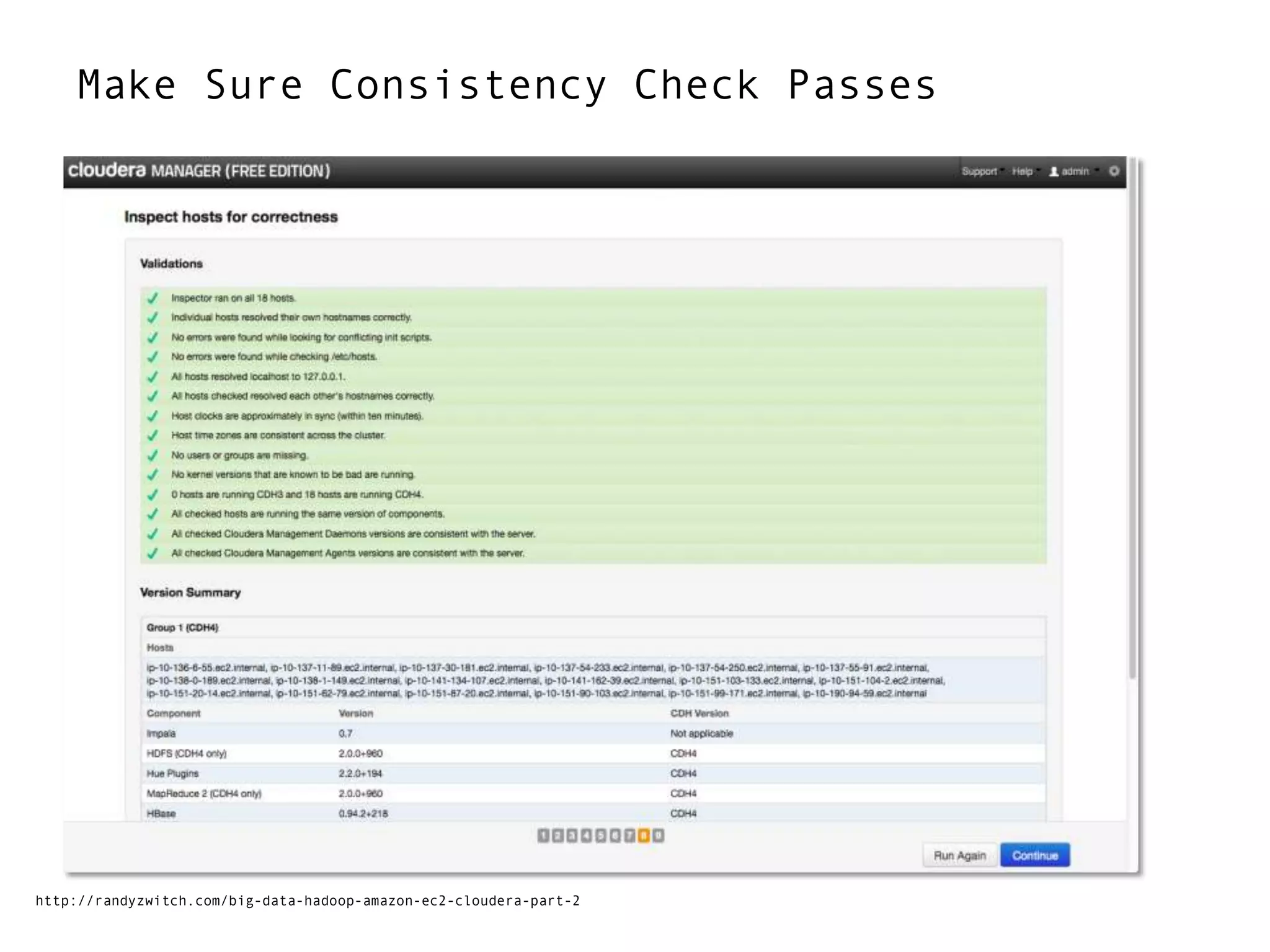Screen dimensions: 1270x952
Task: Expand the admin account menu
Action: click(x=1074, y=172)
